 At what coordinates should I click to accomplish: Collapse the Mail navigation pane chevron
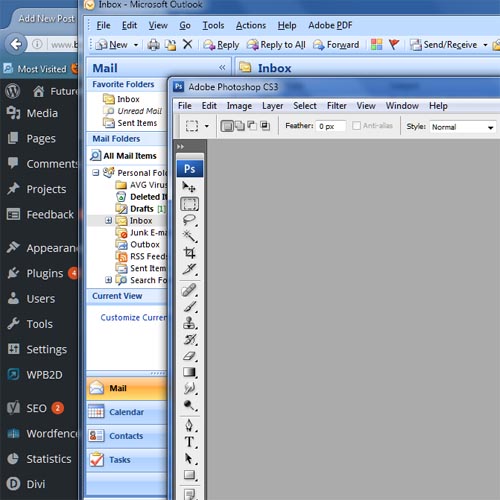(x=222, y=68)
